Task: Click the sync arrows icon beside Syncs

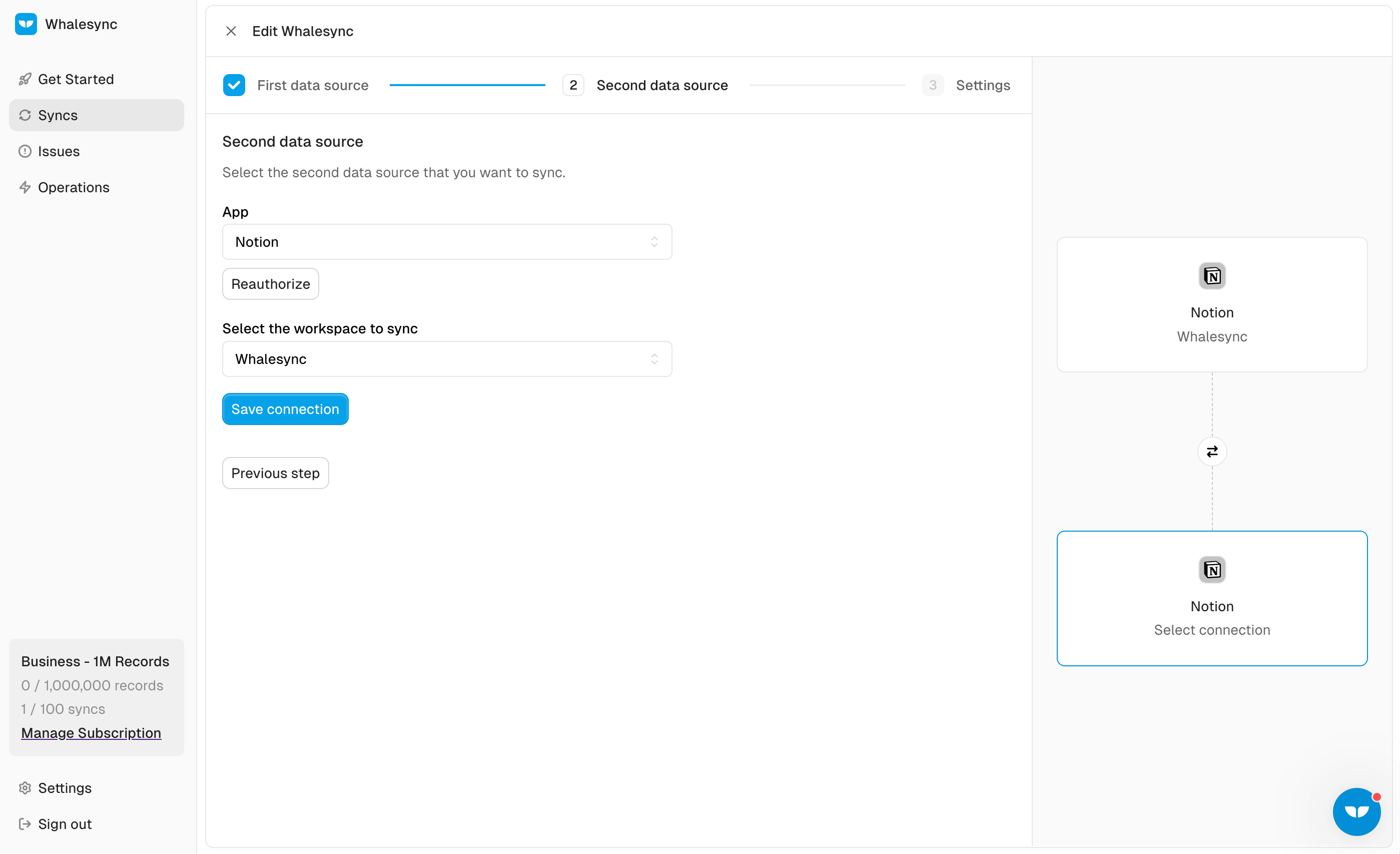Action: (x=25, y=115)
